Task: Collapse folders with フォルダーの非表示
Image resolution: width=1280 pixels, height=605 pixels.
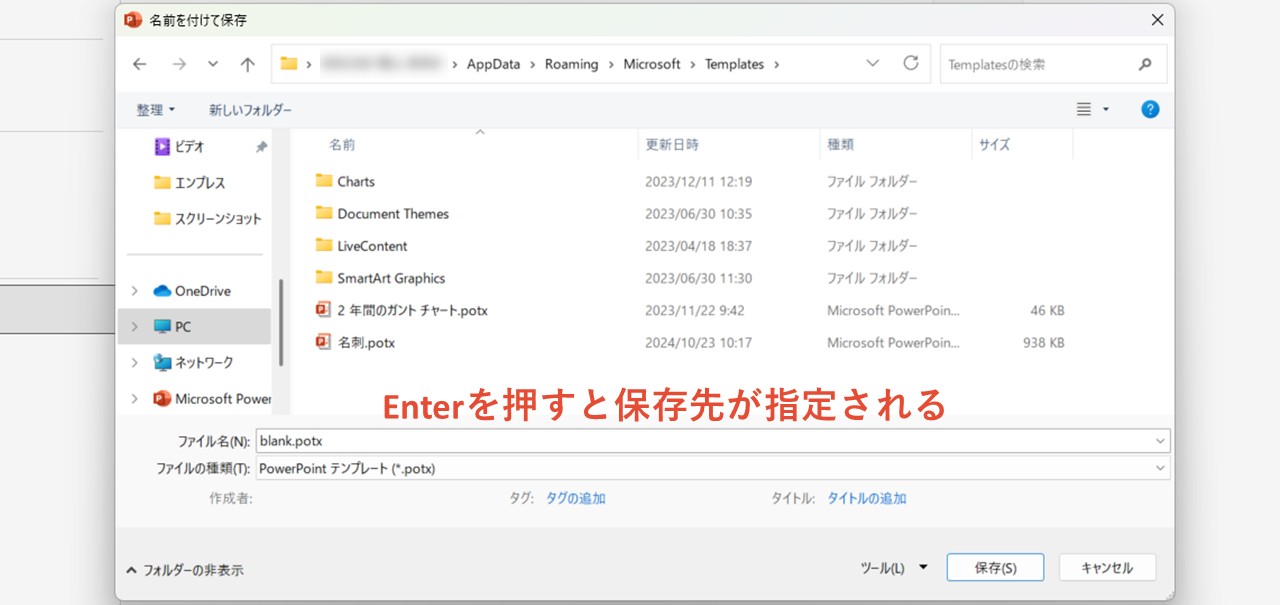Action: pyautogui.click(x=185, y=570)
